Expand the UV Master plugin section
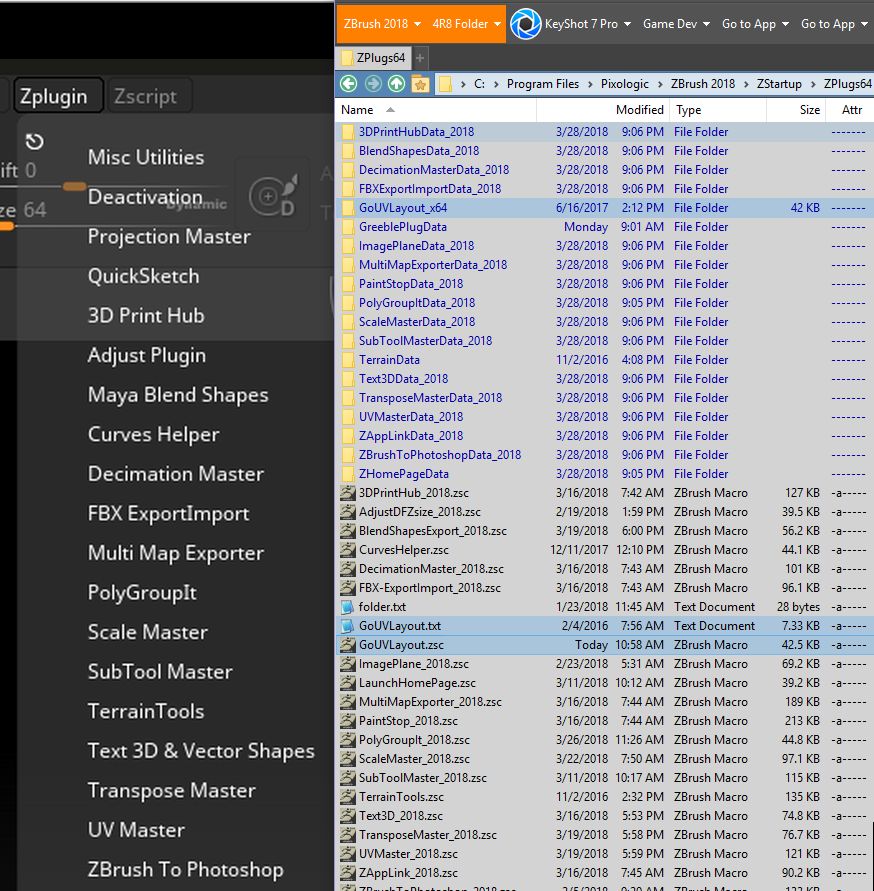This screenshot has width=874, height=891. (x=136, y=830)
